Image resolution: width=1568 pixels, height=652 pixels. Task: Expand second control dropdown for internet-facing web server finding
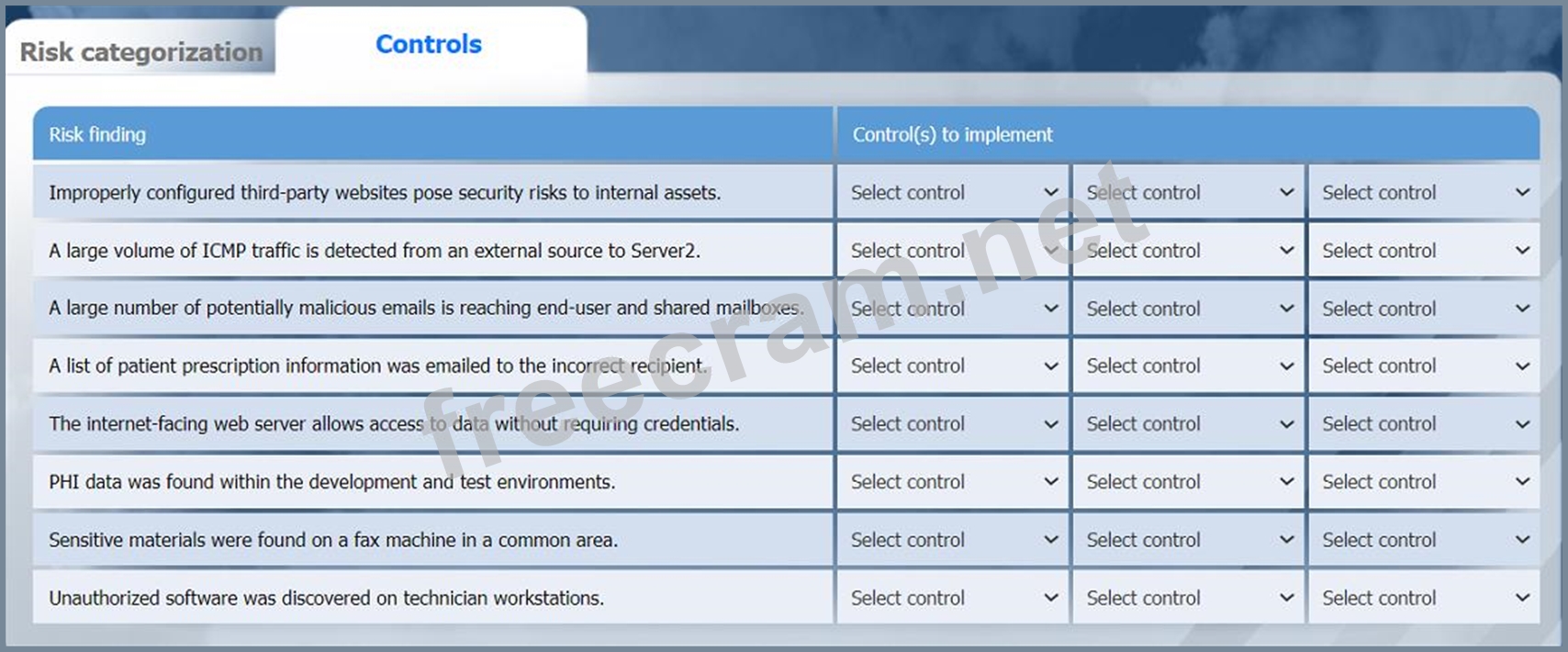pos(1189,424)
